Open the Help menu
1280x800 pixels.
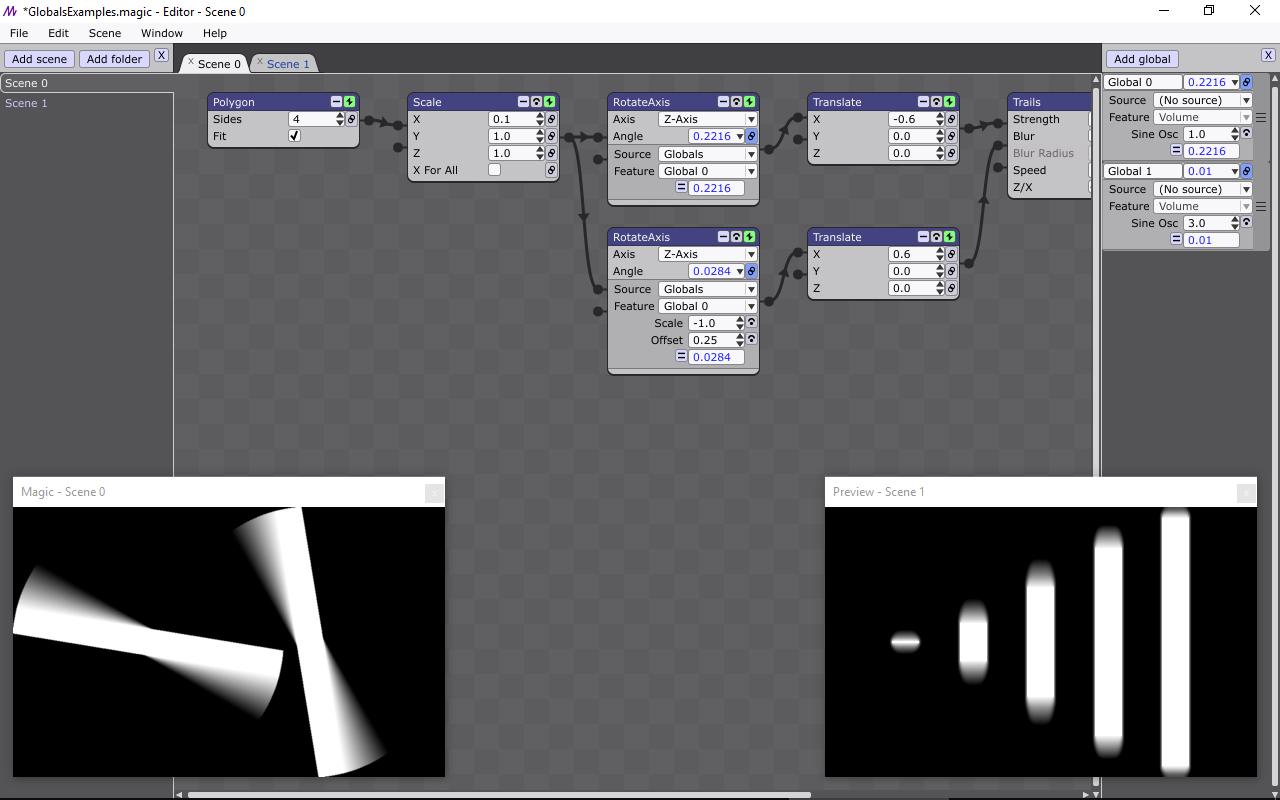215,33
